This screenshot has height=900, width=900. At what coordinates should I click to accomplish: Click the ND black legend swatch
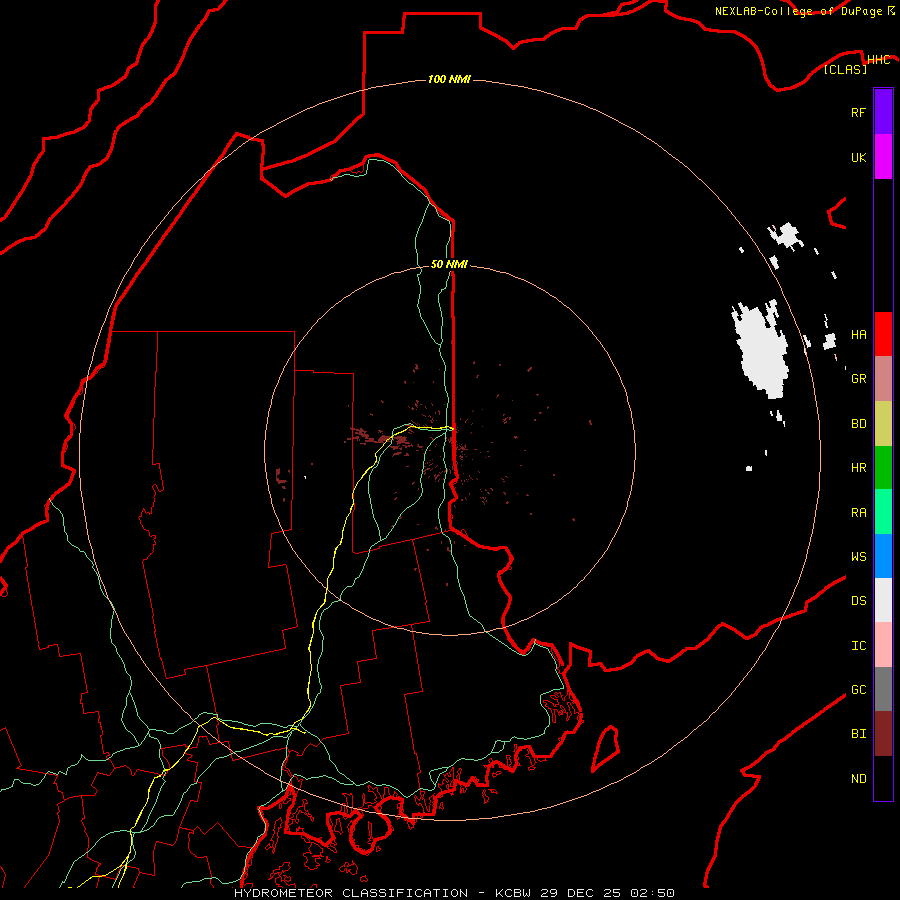coord(883,778)
